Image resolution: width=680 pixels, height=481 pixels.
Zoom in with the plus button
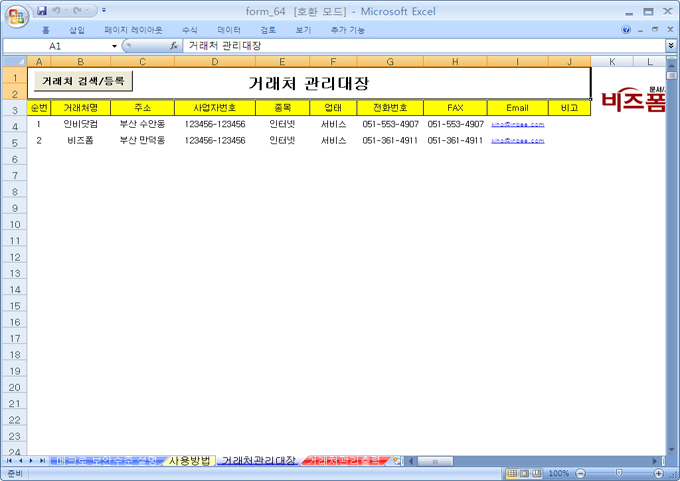[x=657, y=473]
